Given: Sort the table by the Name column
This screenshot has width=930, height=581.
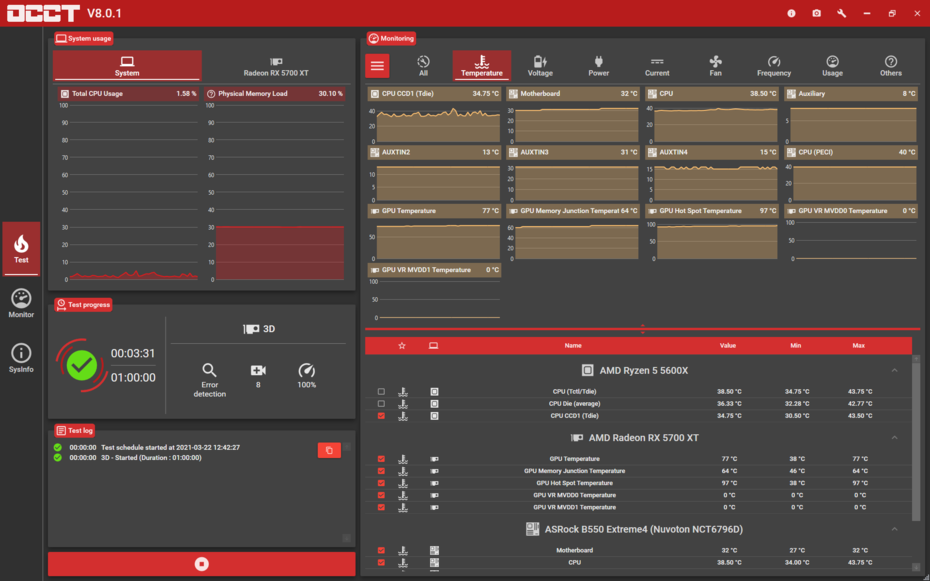Looking at the screenshot, I should tap(573, 346).
